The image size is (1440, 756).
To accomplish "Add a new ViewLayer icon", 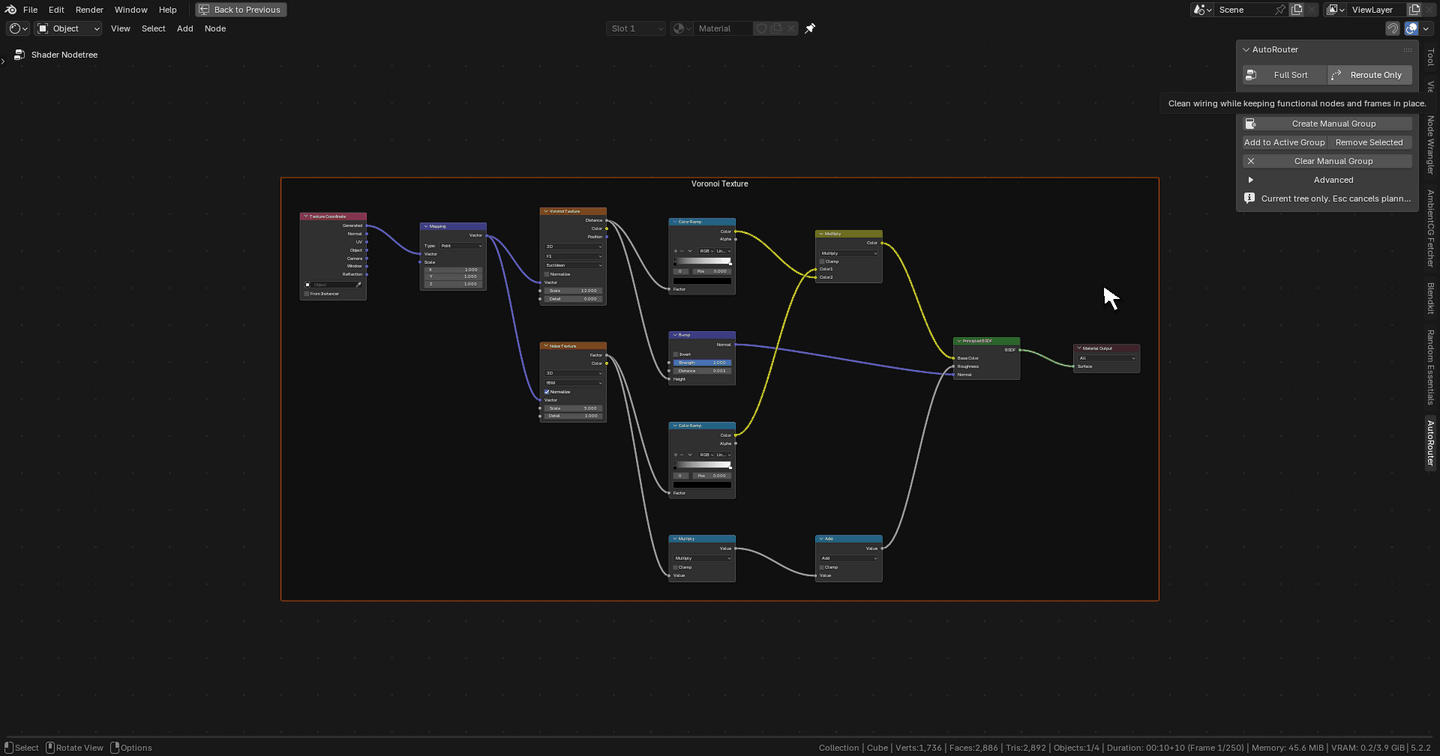I will tap(1414, 9).
